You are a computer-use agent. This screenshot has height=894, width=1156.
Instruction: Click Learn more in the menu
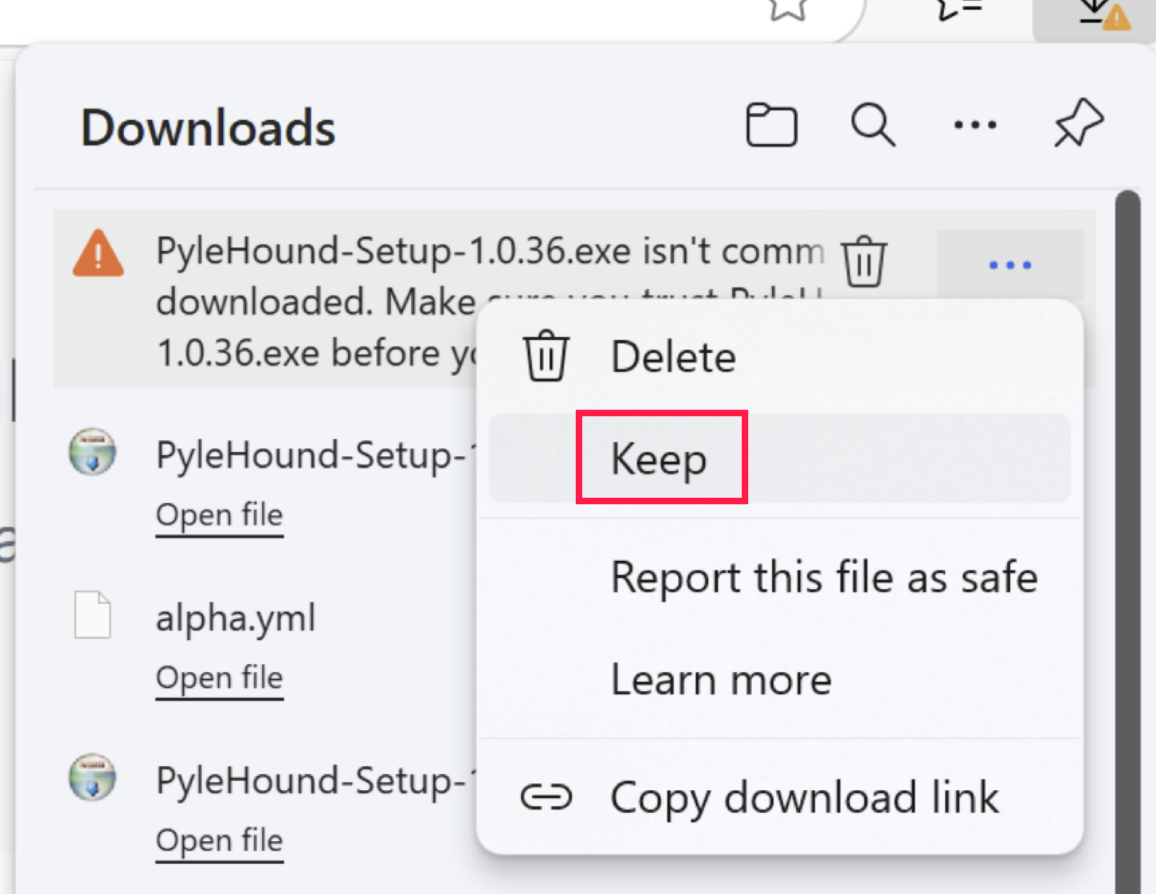click(721, 680)
